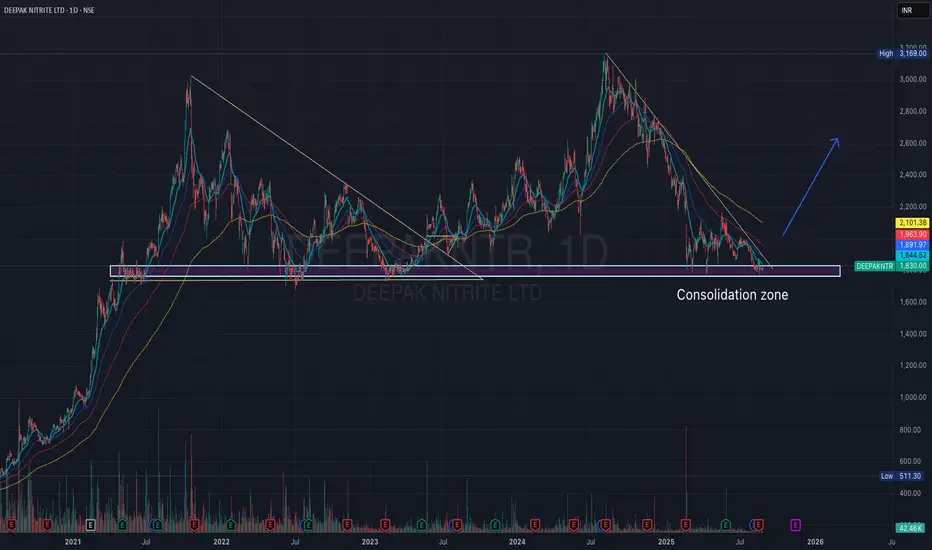Click the last green earnings marker before Jul 2025
This screenshot has height=550, width=932.
point(726,525)
